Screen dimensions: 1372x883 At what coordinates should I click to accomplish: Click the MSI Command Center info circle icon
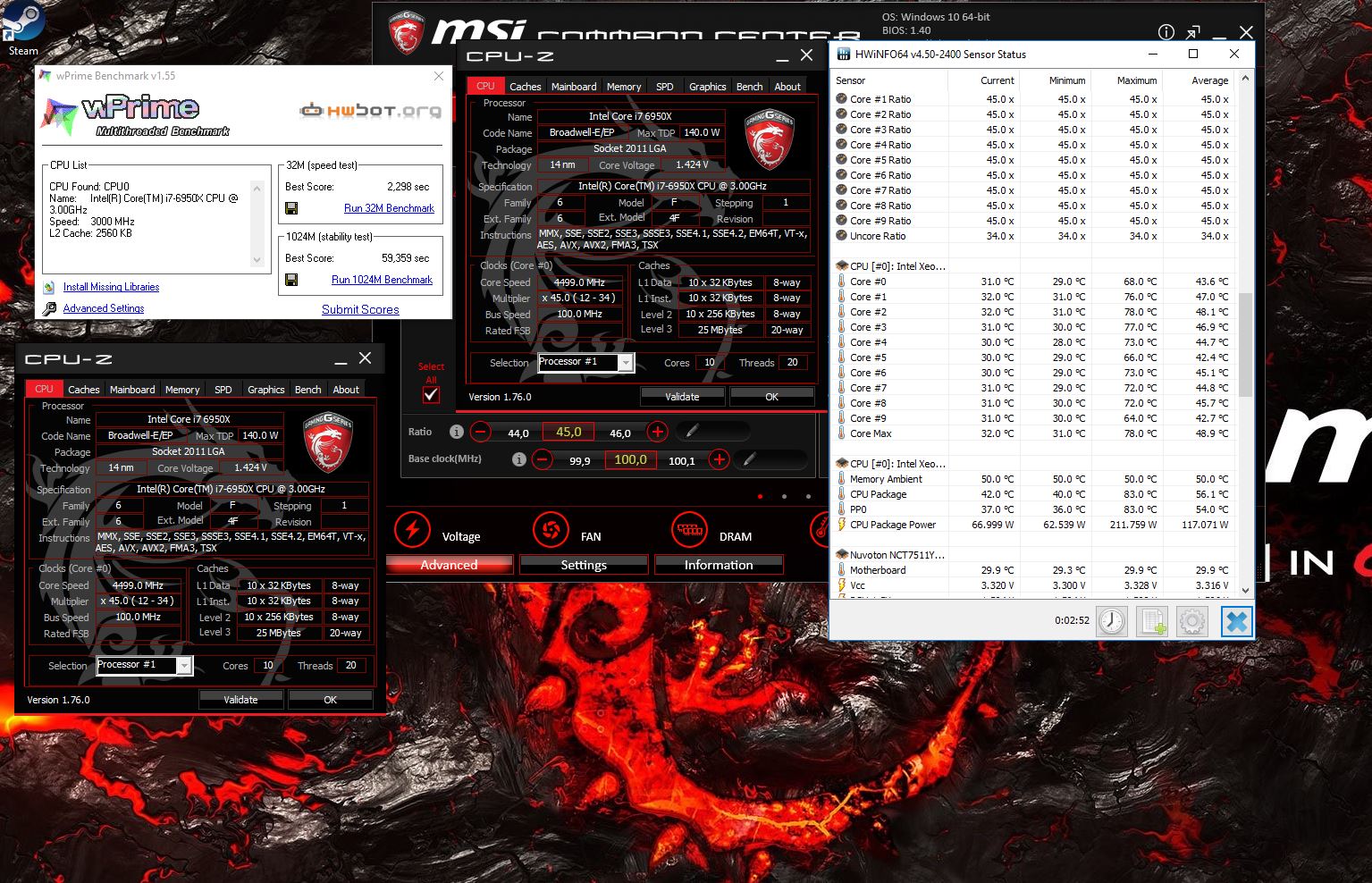pyautogui.click(x=1166, y=32)
